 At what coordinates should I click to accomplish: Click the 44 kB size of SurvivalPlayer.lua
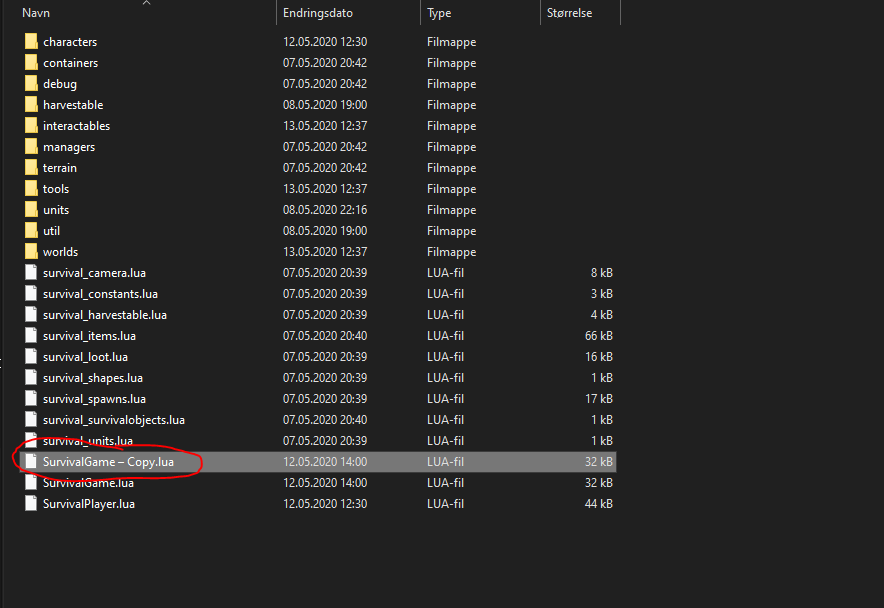(x=599, y=504)
